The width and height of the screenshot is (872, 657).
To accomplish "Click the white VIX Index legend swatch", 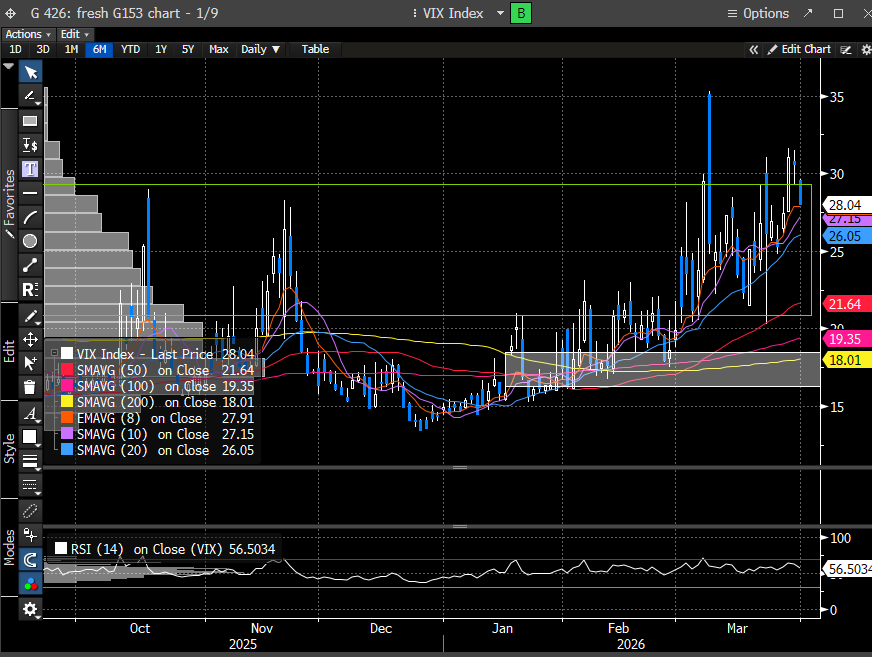I will [x=67, y=353].
